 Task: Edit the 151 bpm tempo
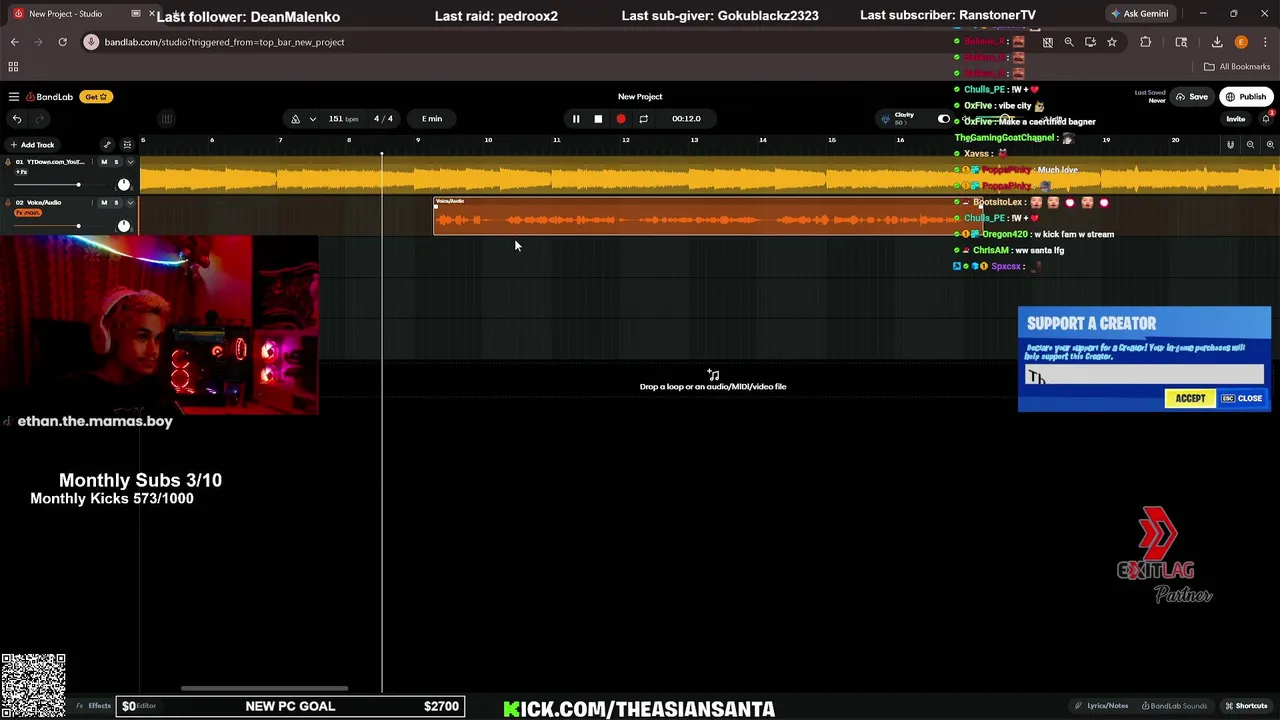pyautogui.click(x=343, y=119)
